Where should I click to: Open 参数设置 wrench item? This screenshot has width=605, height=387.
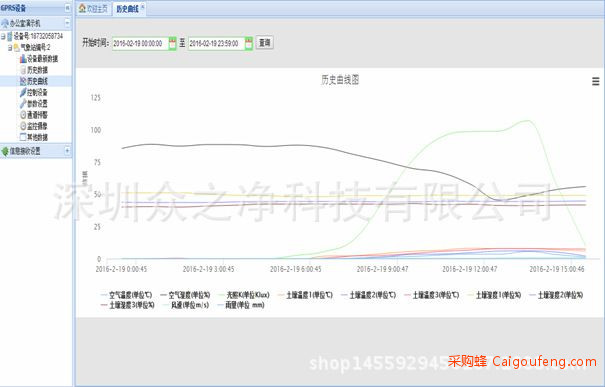pyautogui.click(x=34, y=103)
